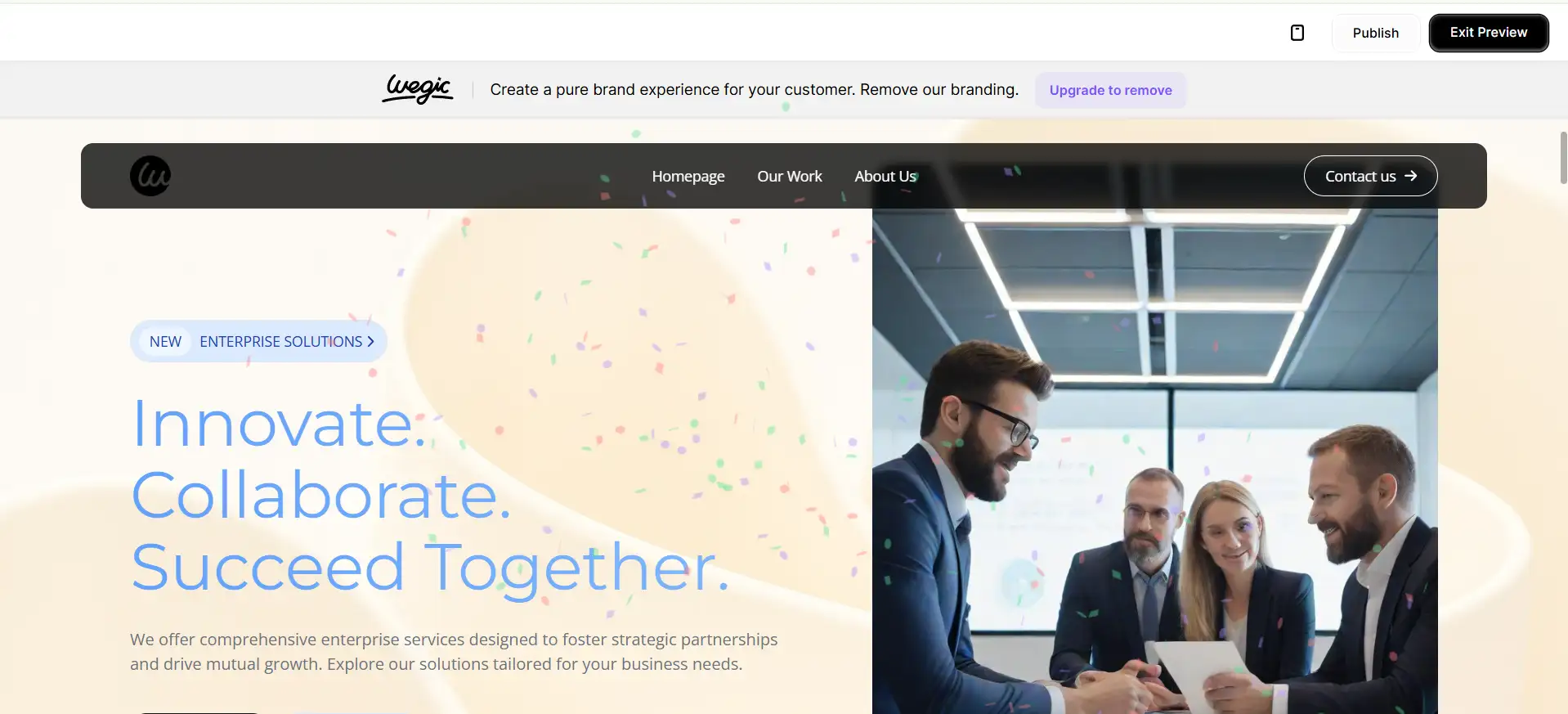Image resolution: width=1568 pixels, height=714 pixels.
Task: Click the enterprise services description paragraph
Action: click(x=454, y=652)
